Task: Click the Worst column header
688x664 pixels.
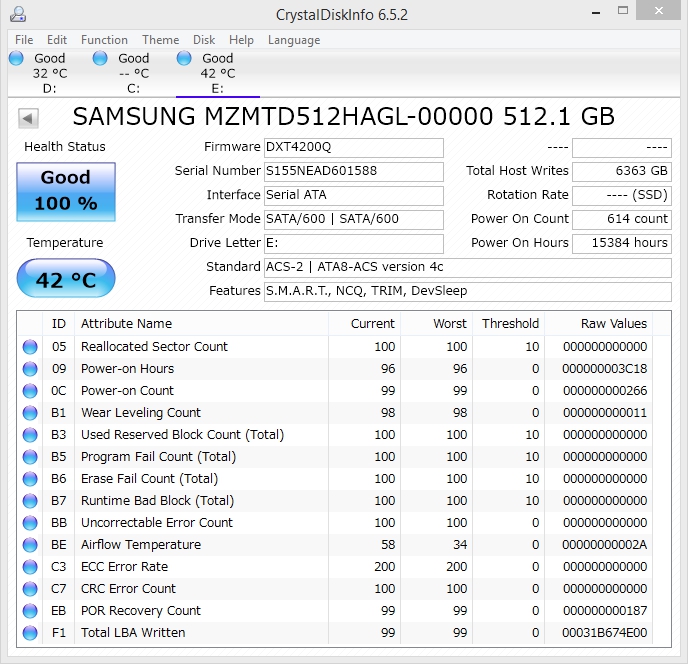Action: tap(437, 324)
